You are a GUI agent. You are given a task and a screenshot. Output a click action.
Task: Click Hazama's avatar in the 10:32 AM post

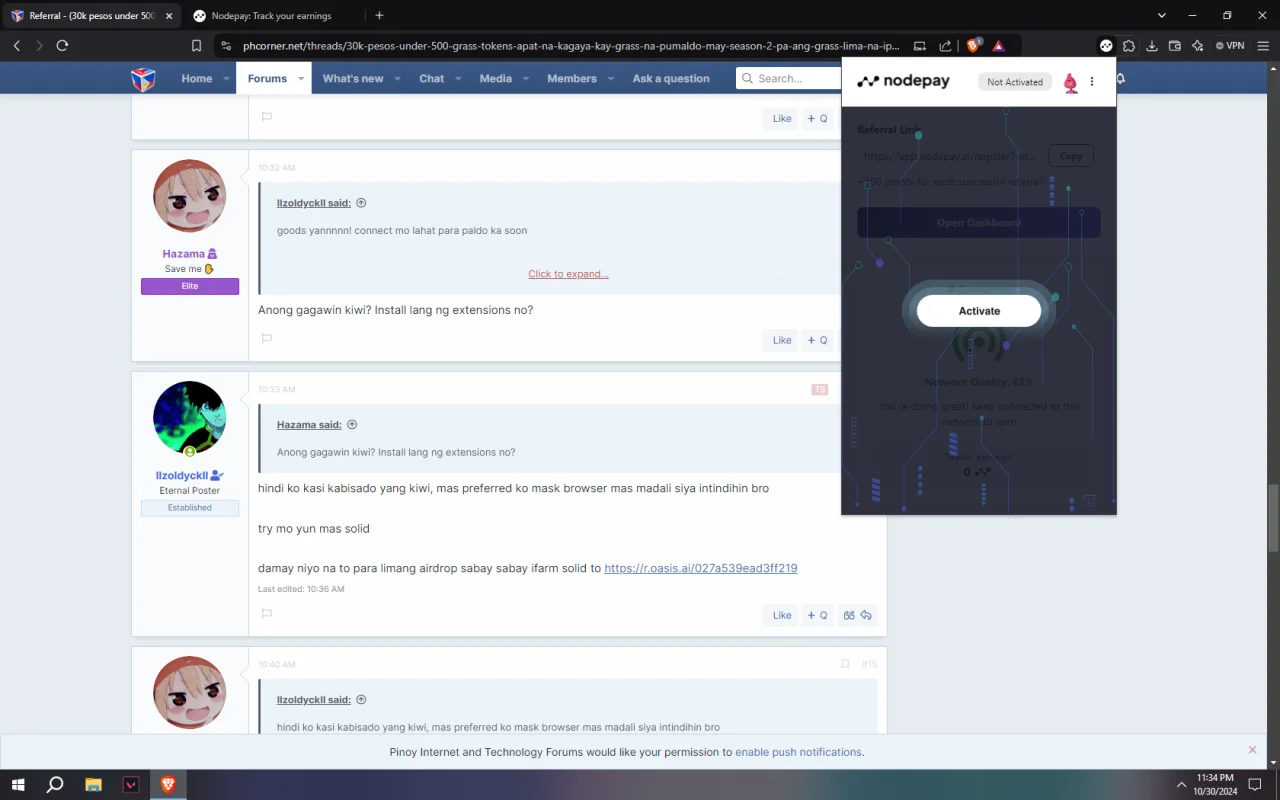click(x=190, y=196)
